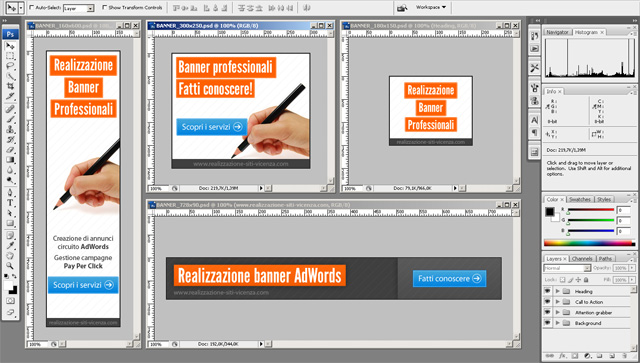Hide the Call to Action layer group

pos(547,302)
